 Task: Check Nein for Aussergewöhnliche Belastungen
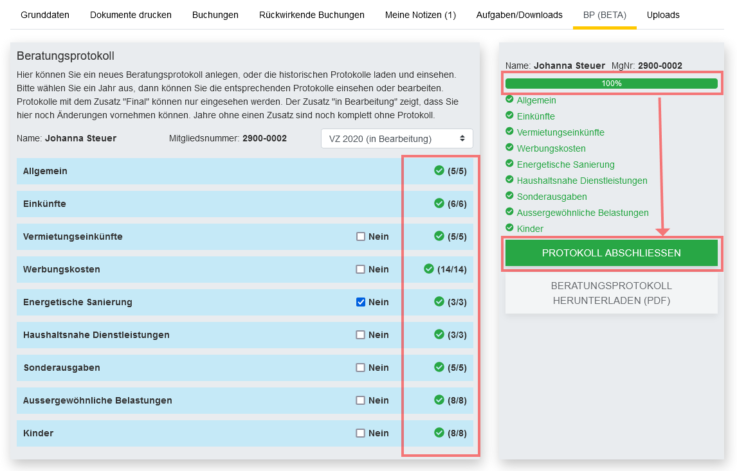361,400
